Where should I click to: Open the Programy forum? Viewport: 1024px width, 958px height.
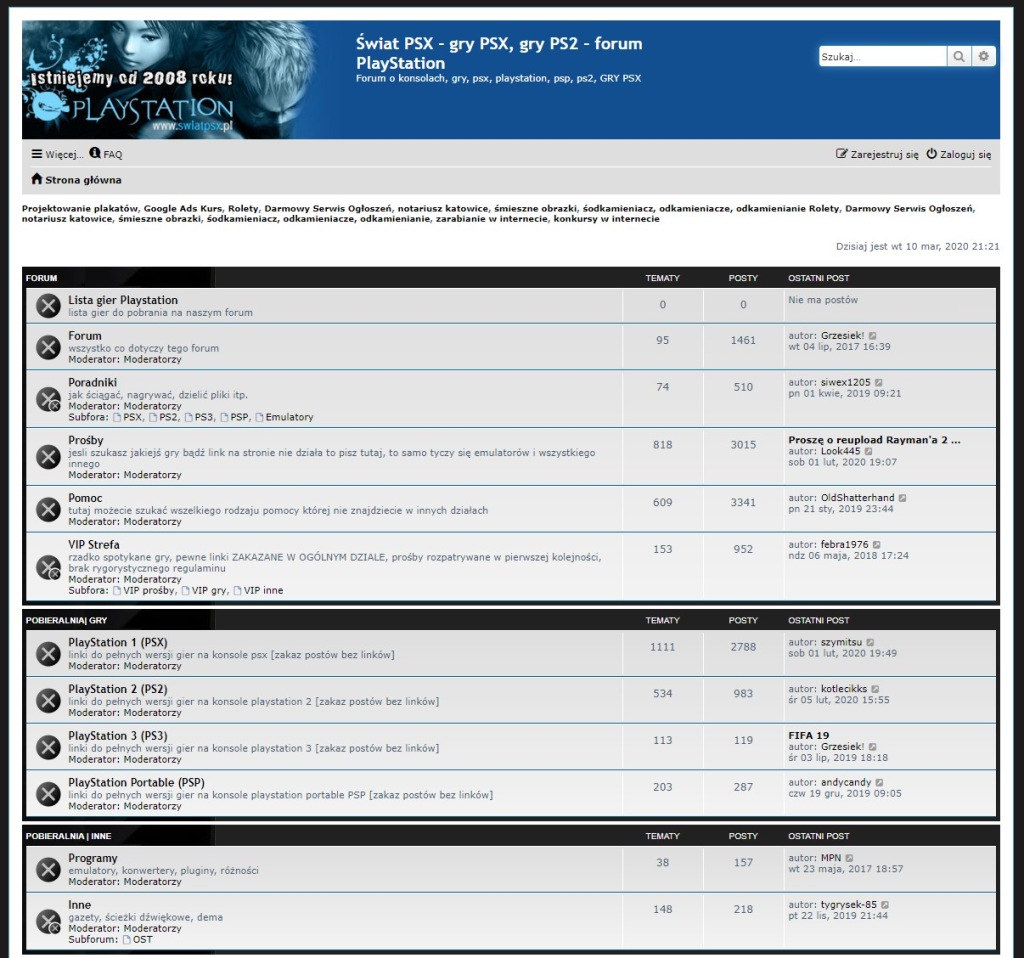coord(93,858)
